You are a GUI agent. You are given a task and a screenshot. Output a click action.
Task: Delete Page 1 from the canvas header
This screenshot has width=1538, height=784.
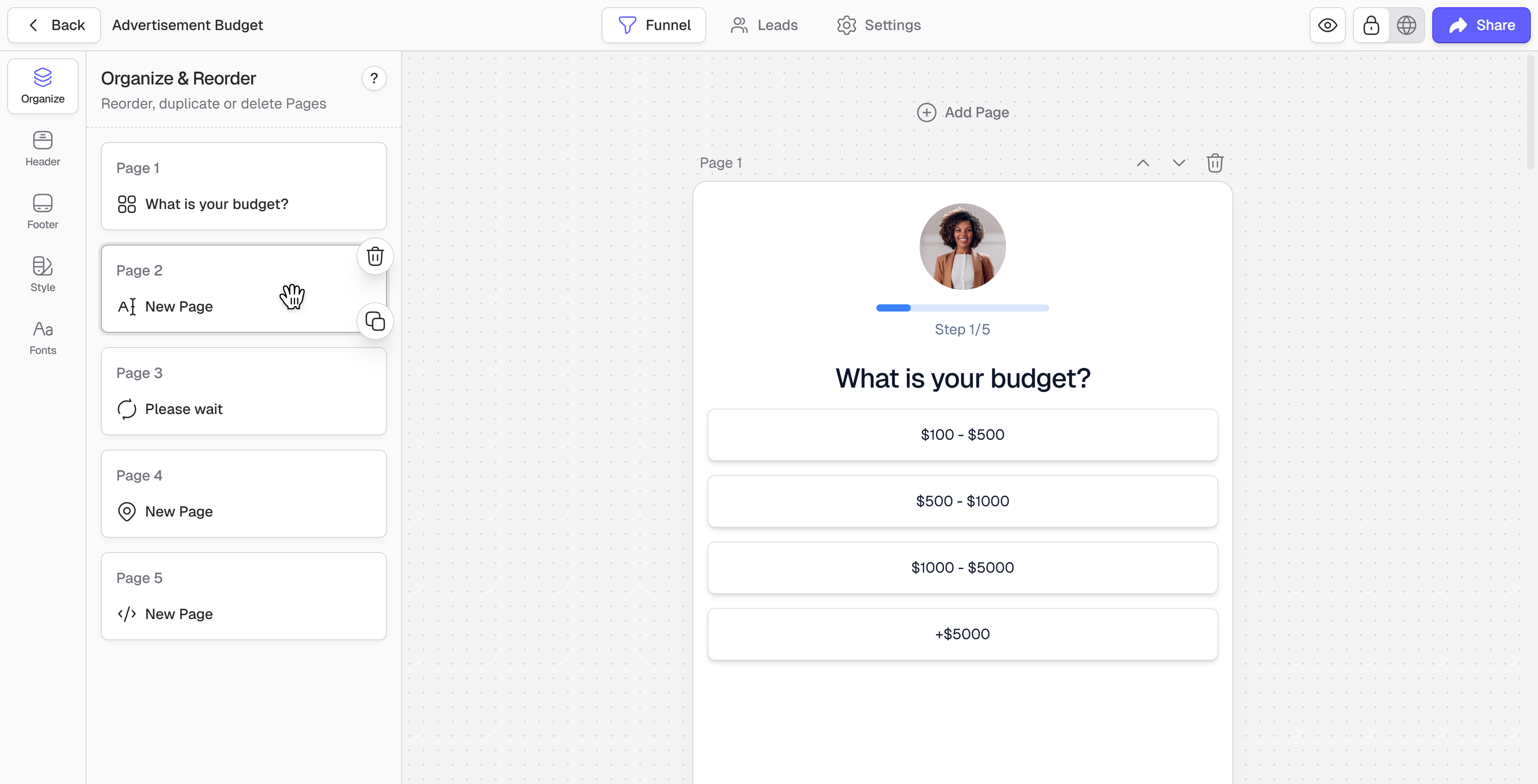pos(1214,163)
